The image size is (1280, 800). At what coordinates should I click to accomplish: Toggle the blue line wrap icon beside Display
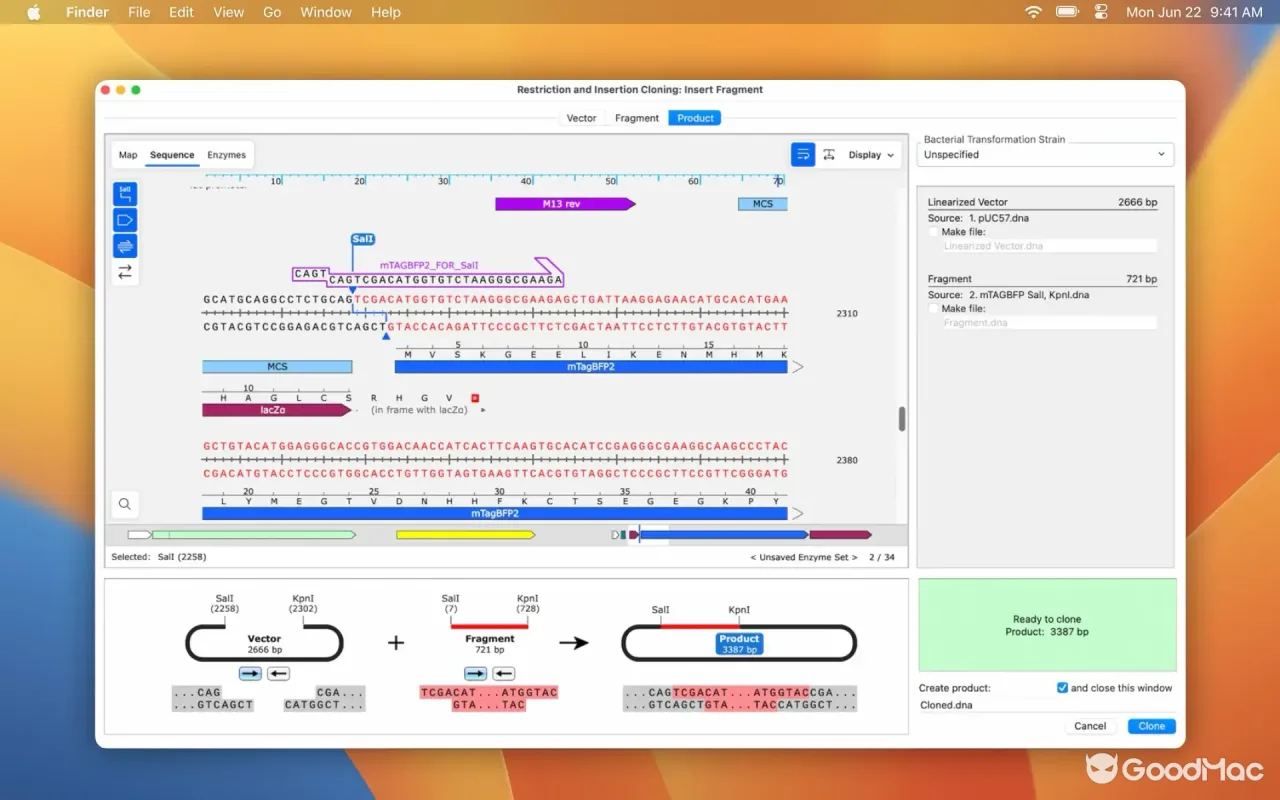click(x=803, y=155)
